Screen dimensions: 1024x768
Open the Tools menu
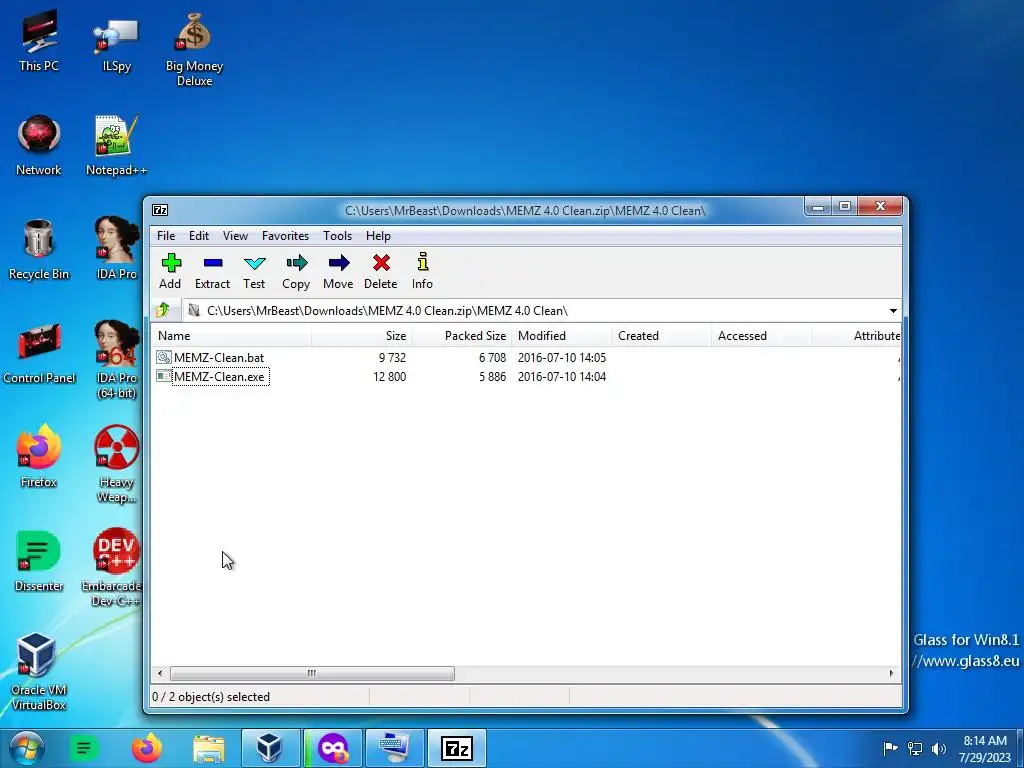click(x=338, y=236)
